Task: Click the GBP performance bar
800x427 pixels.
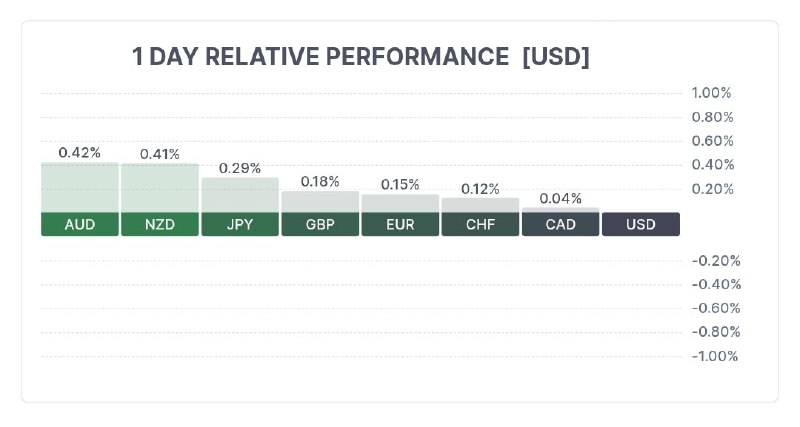Action: pos(320,202)
